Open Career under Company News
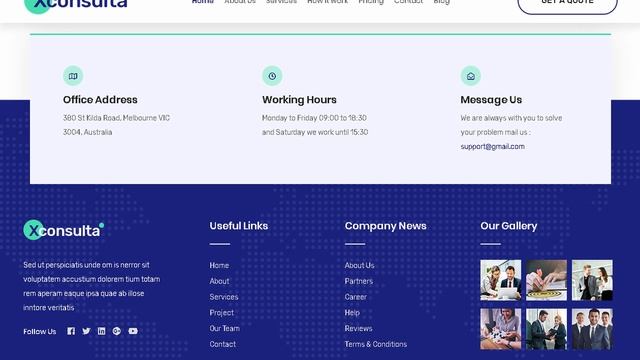Screen dimensions: 640x360 pyautogui.click(x=356, y=297)
